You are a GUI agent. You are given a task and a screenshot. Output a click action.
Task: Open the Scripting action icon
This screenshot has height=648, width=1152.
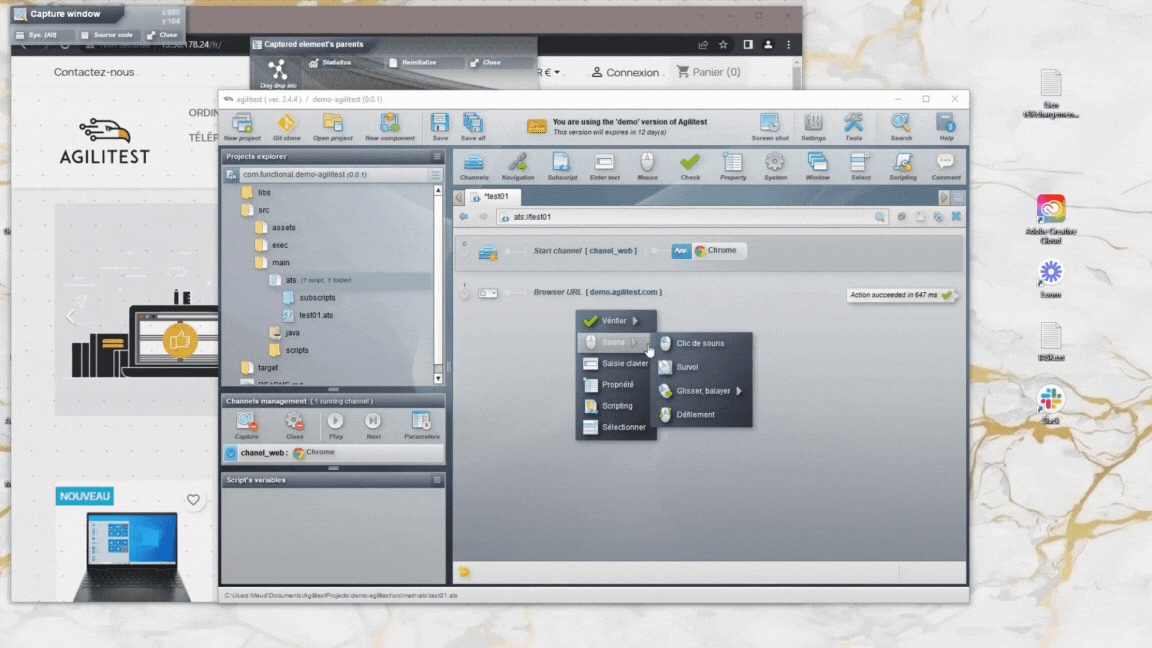(x=903, y=166)
